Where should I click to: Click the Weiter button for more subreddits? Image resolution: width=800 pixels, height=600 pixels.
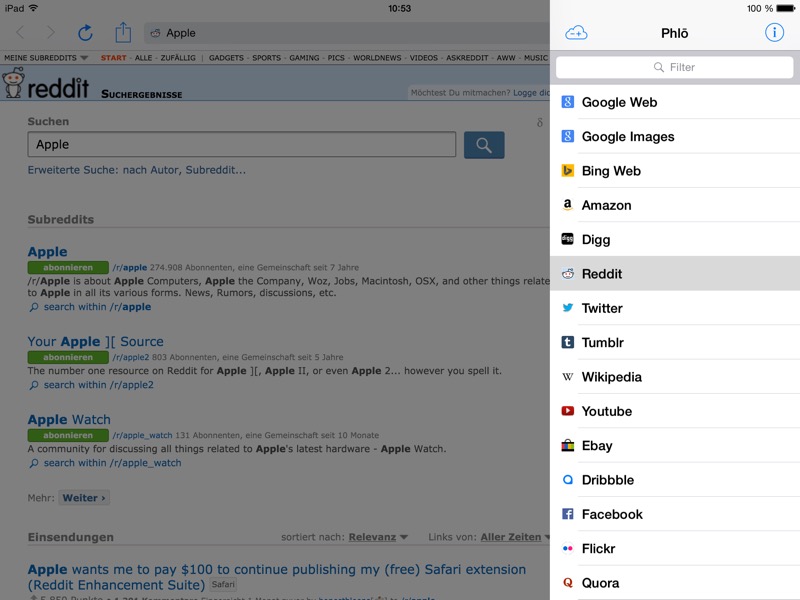tap(84, 498)
